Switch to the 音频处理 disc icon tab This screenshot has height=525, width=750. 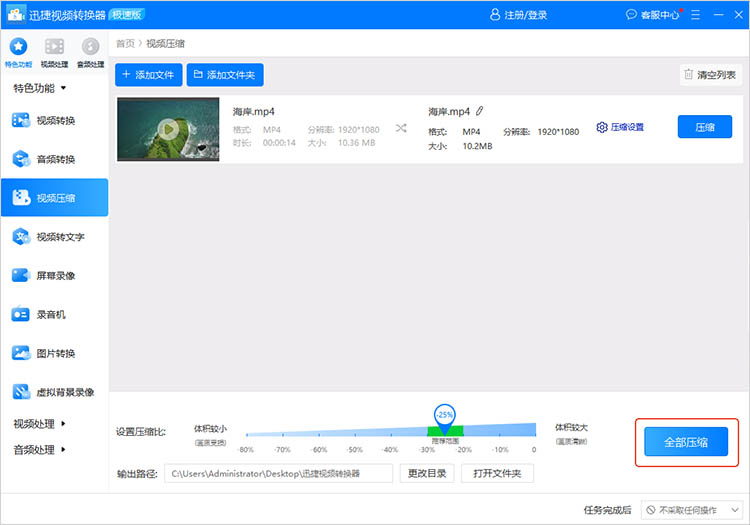pyautogui.click(x=90, y=53)
